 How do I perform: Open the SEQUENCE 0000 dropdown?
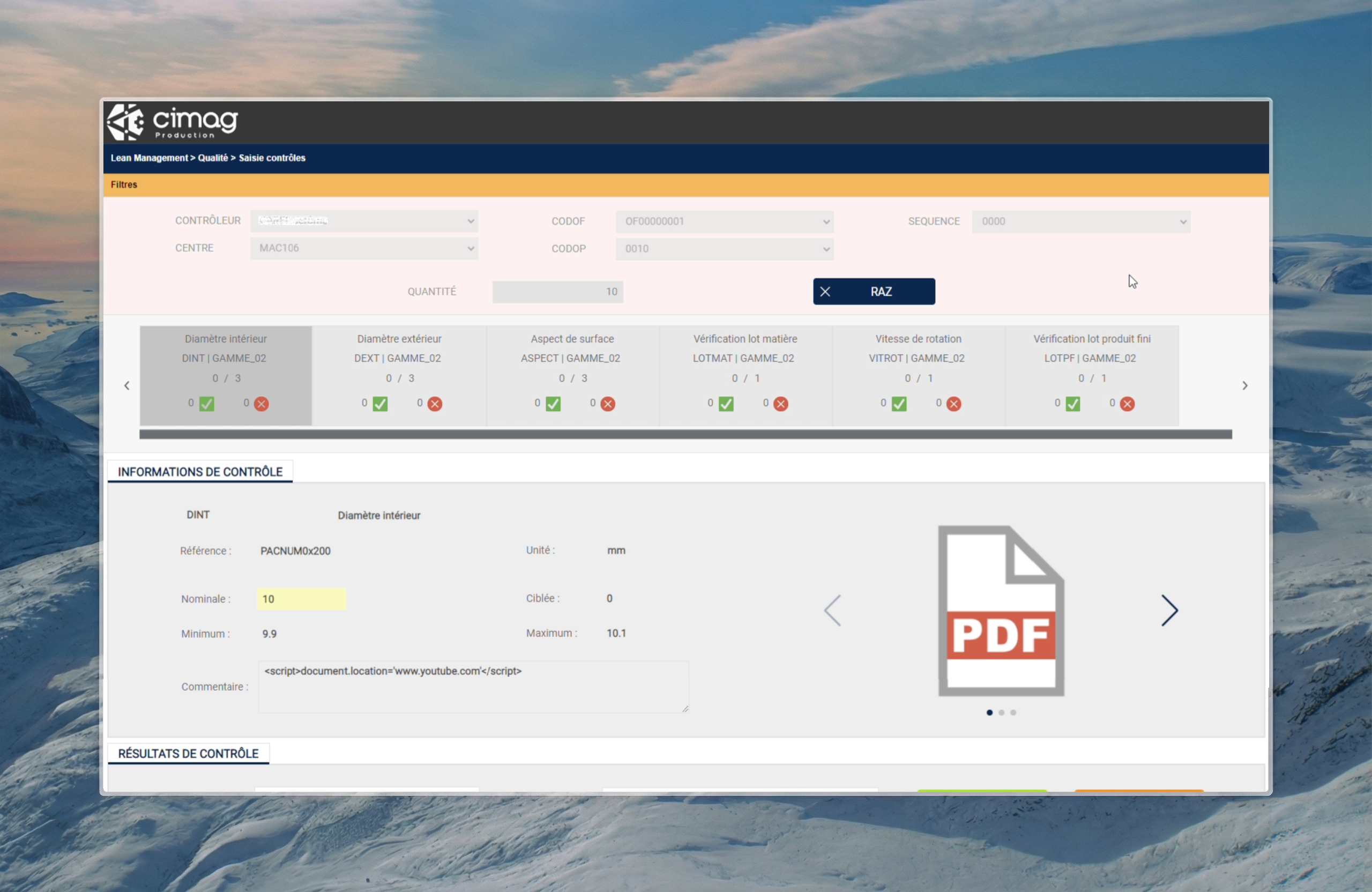1081,222
